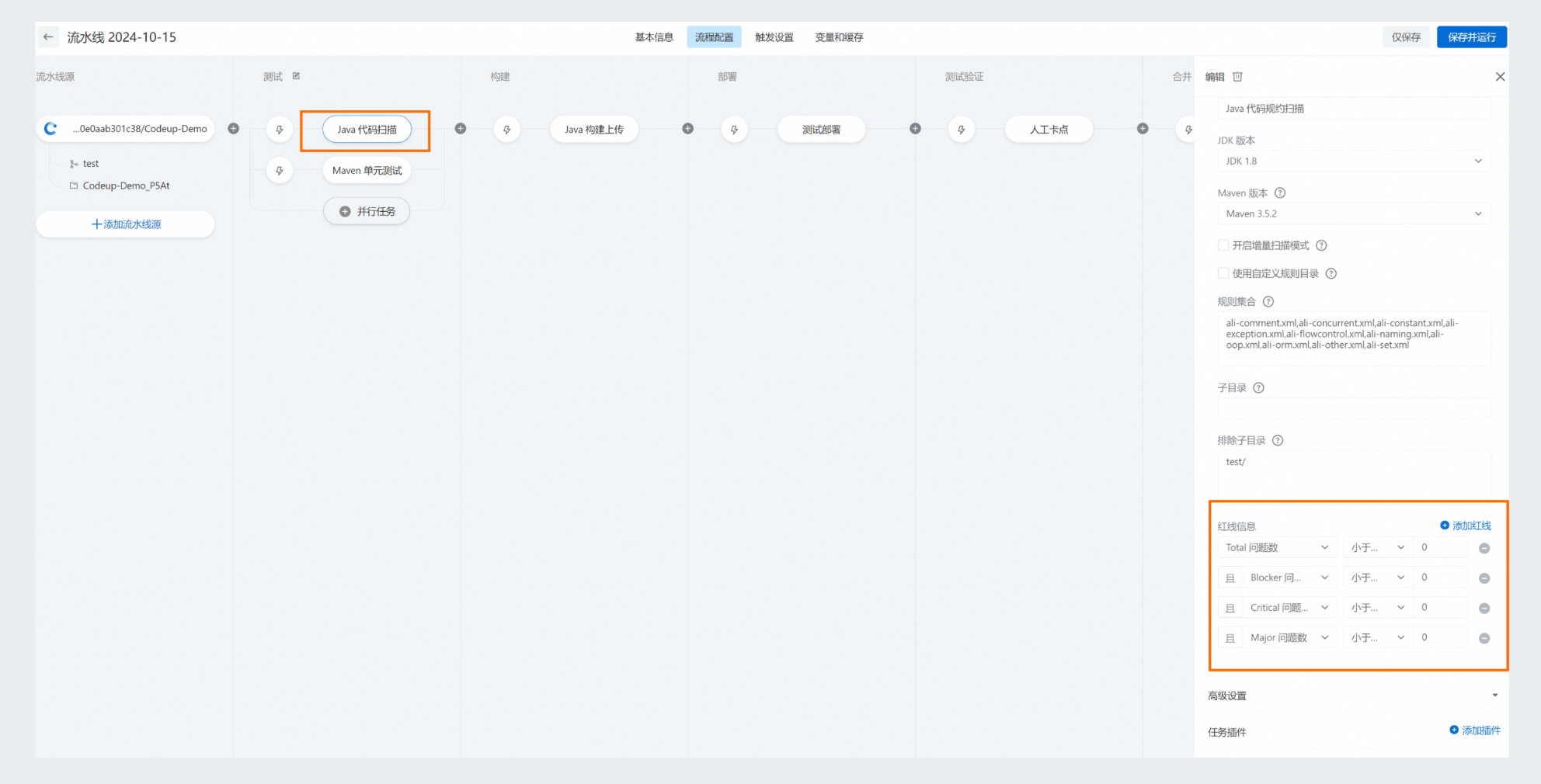Open the comparison dropdown in Total 问题数 row

pos(1377,547)
